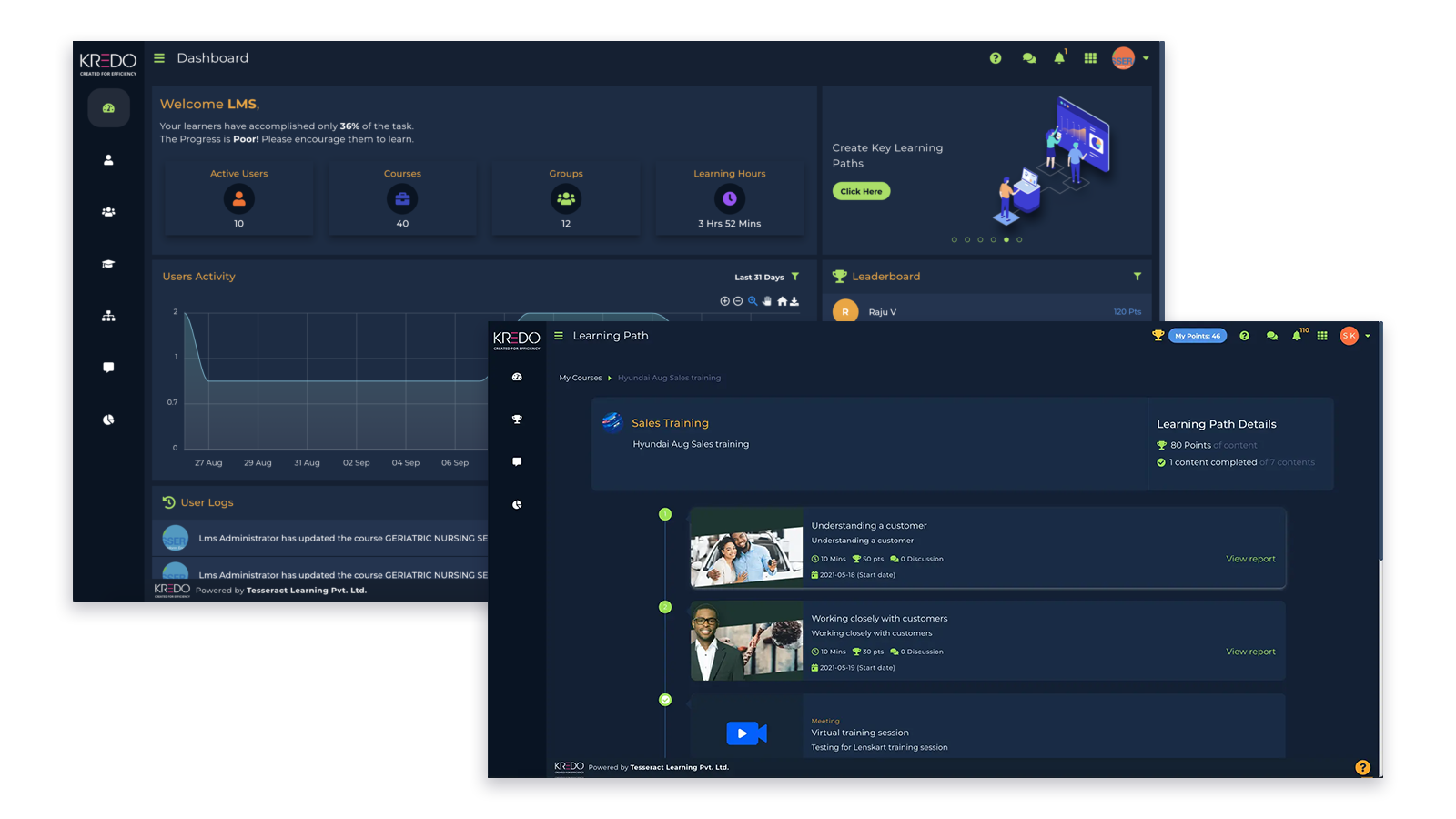Click the download icon on Users Activity chart
The height and width of the screenshot is (819, 1456).
coord(794,301)
